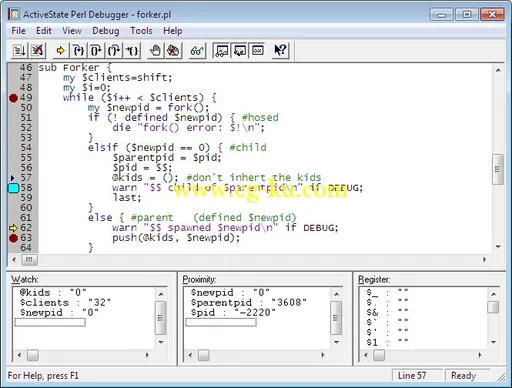
Task: Select the $newpid entry in Proximity panel
Action: pos(230,293)
